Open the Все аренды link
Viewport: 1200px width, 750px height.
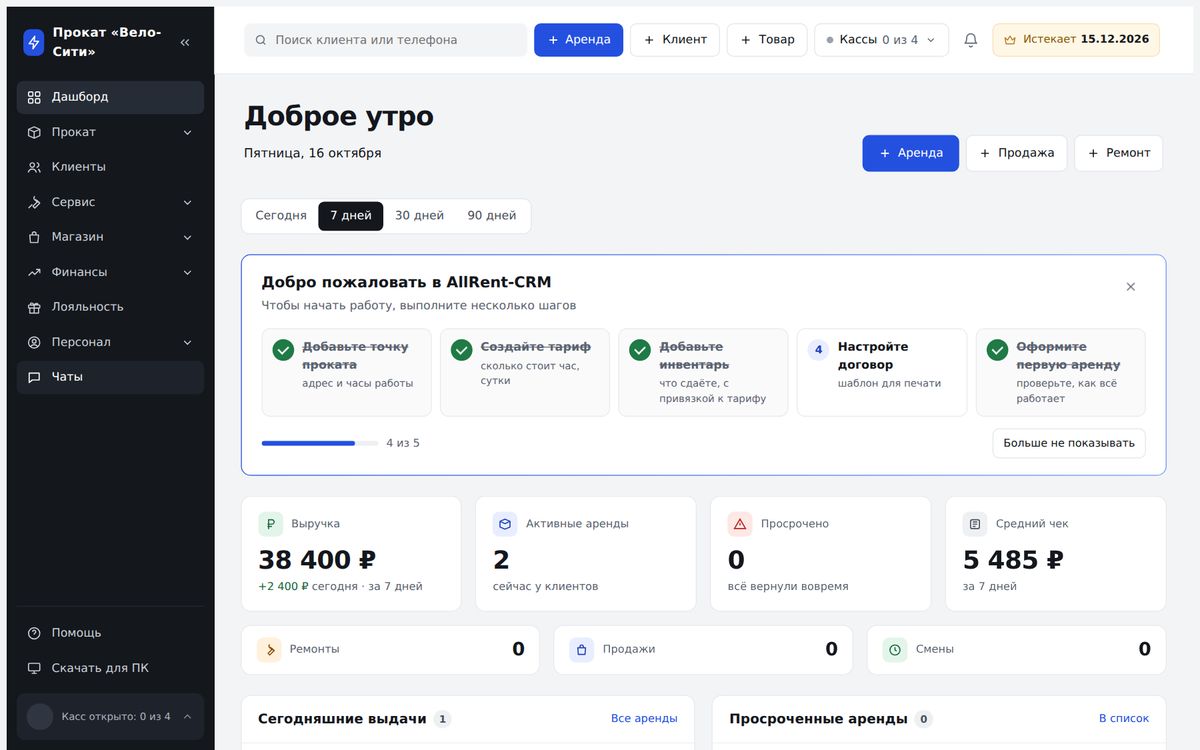click(644, 719)
